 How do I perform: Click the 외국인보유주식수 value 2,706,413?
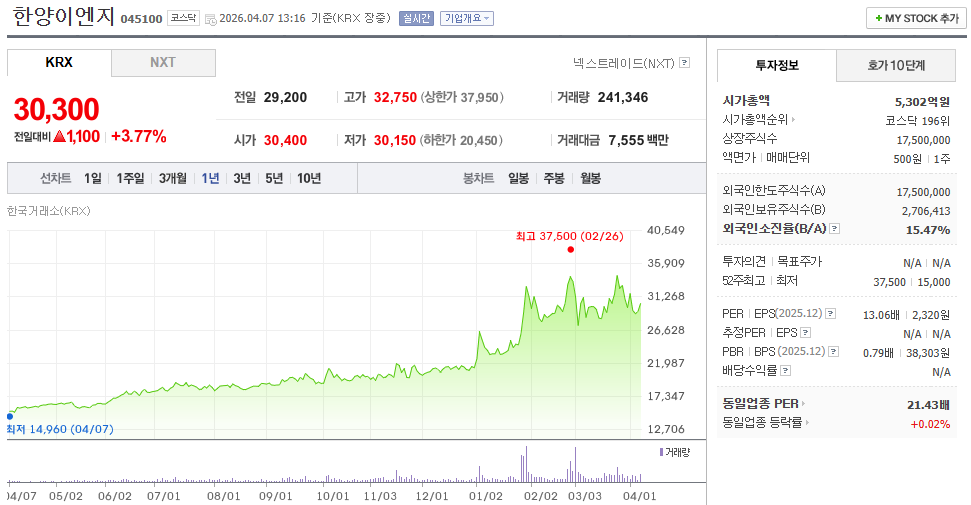coord(926,211)
